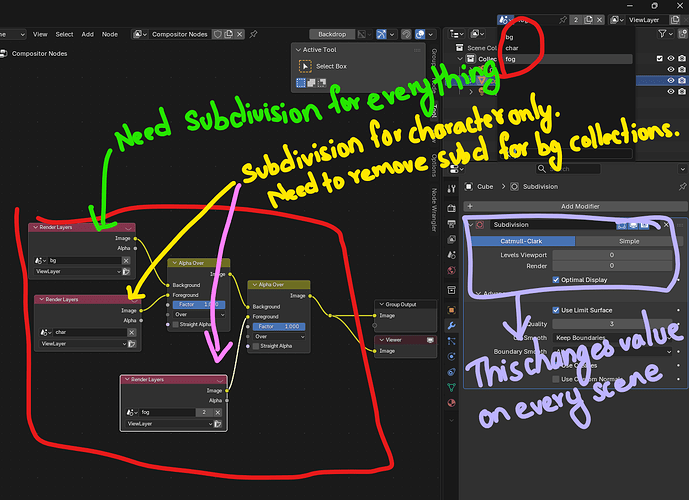Open the Output properties tab

point(451,224)
